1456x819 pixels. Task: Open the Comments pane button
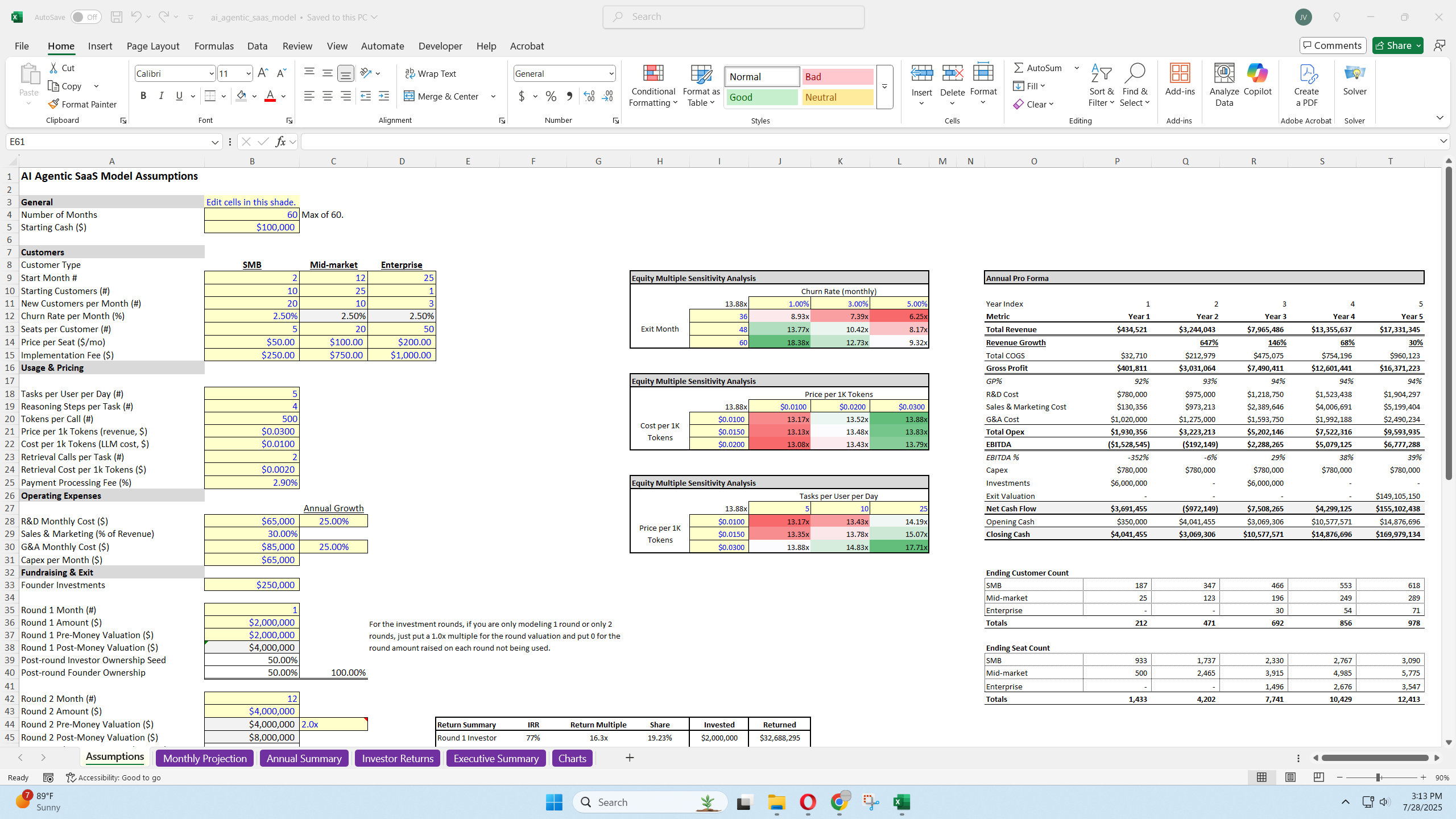[1333, 45]
